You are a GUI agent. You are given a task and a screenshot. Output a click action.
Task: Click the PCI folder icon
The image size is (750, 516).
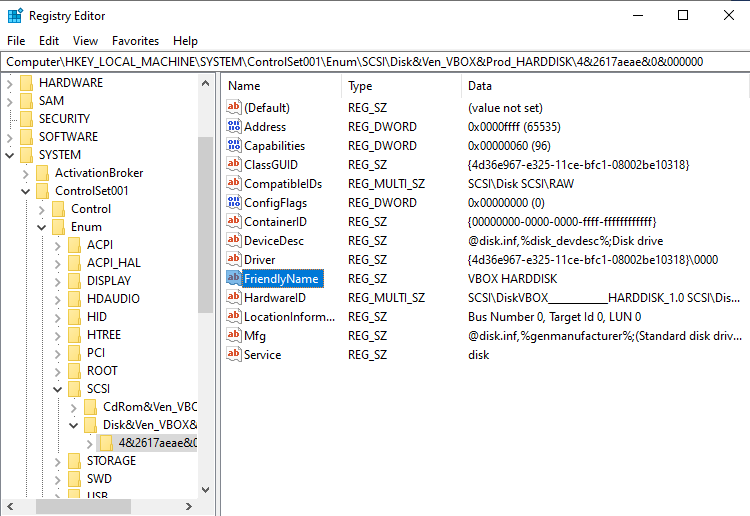click(x=74, y=353)
